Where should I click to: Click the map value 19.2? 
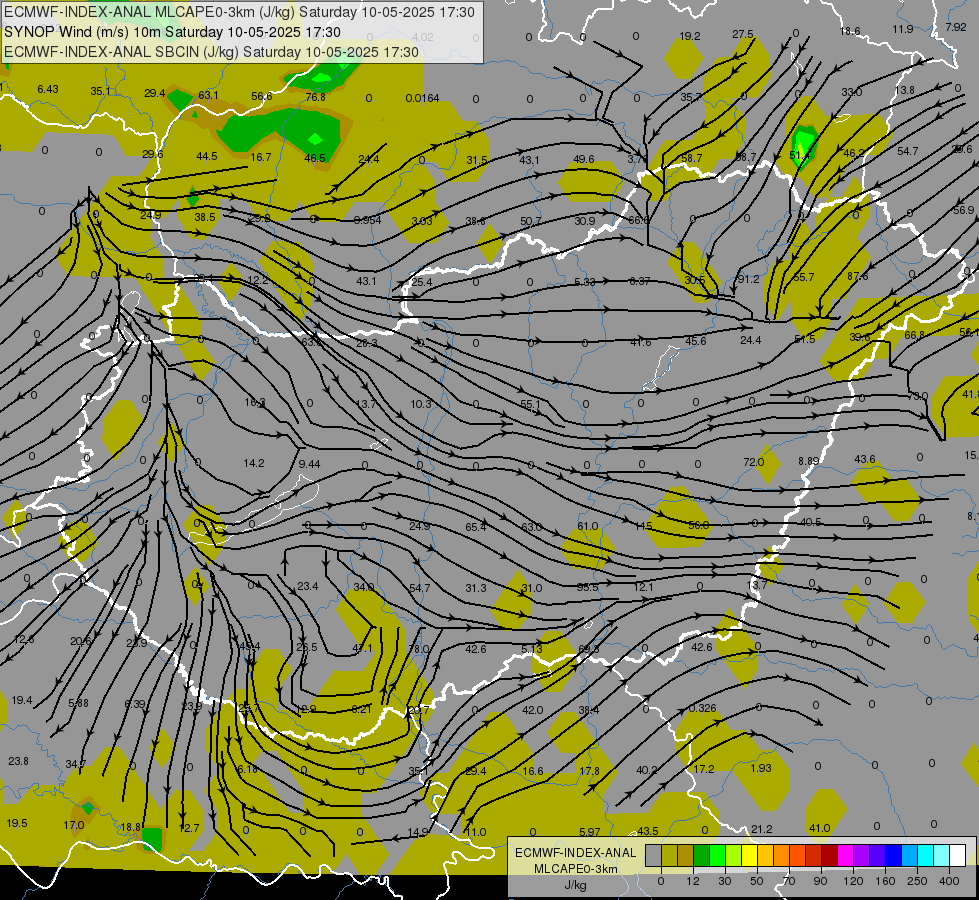690,36
